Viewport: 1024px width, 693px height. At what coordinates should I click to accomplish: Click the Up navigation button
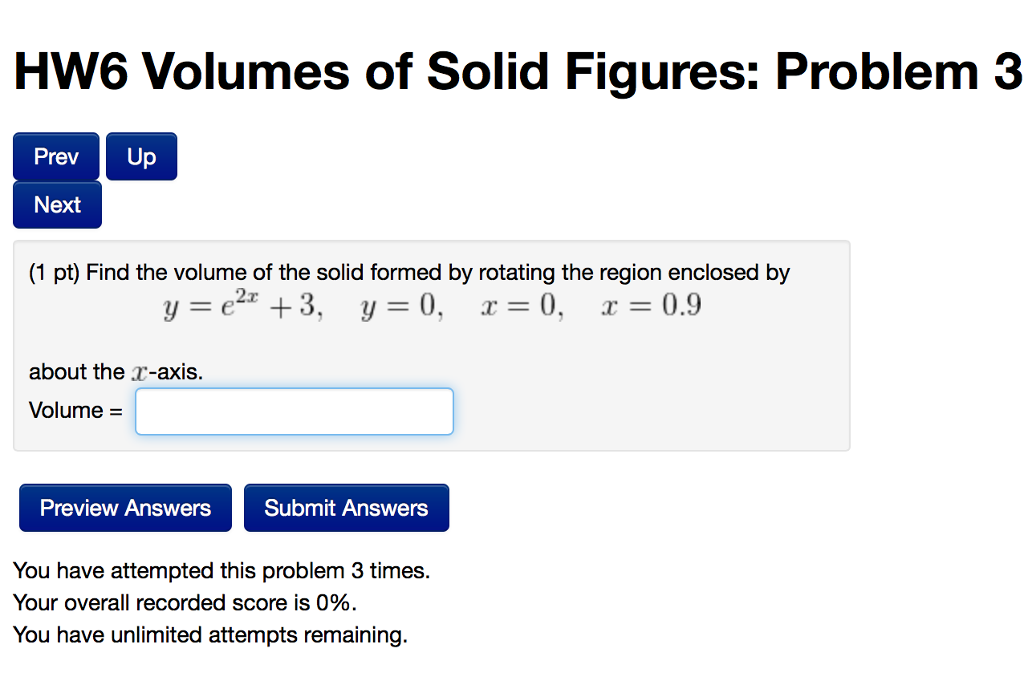click(x=140, y=156)
